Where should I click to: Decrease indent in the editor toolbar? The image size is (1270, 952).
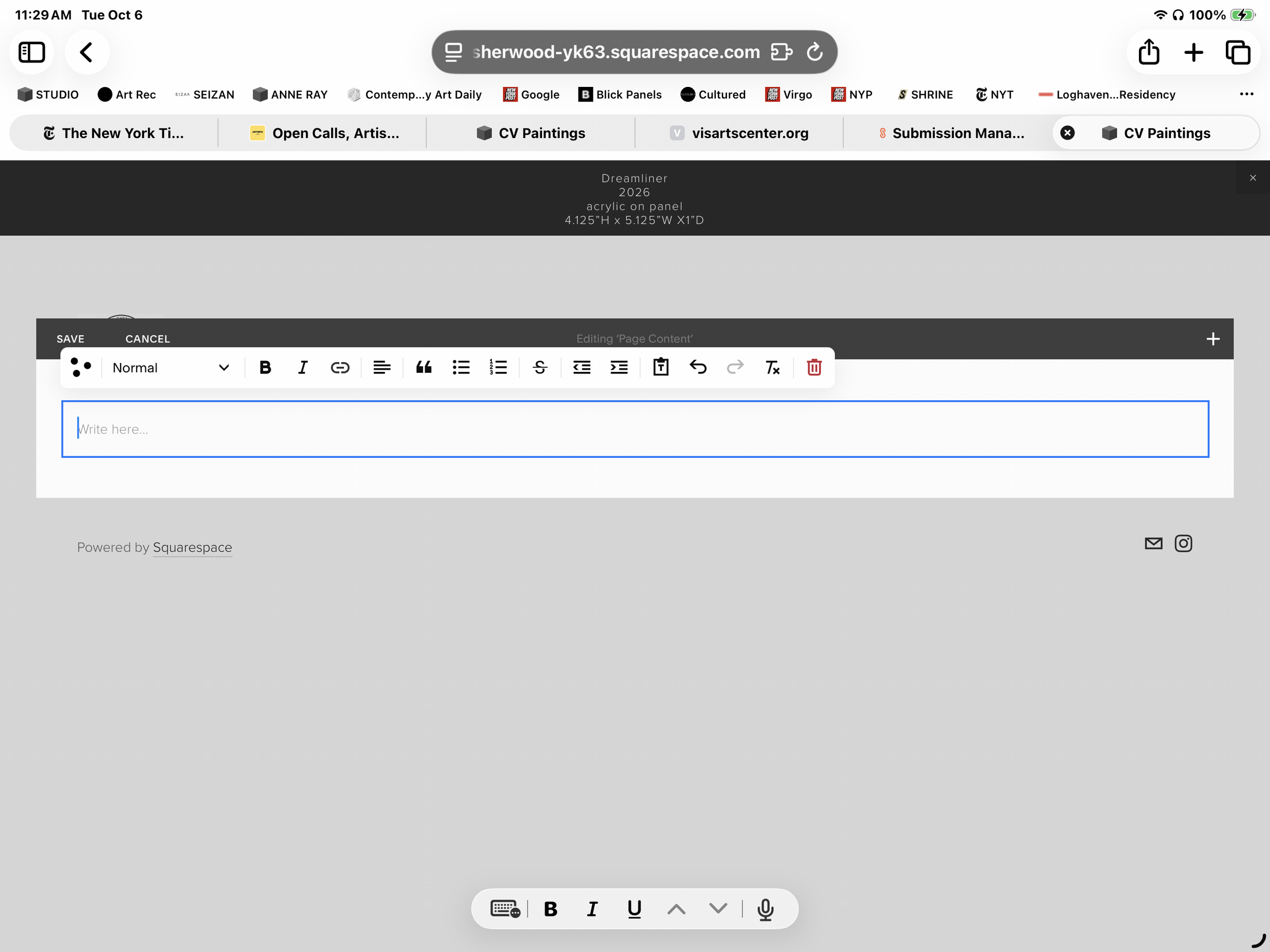click(x=582, y=367)
